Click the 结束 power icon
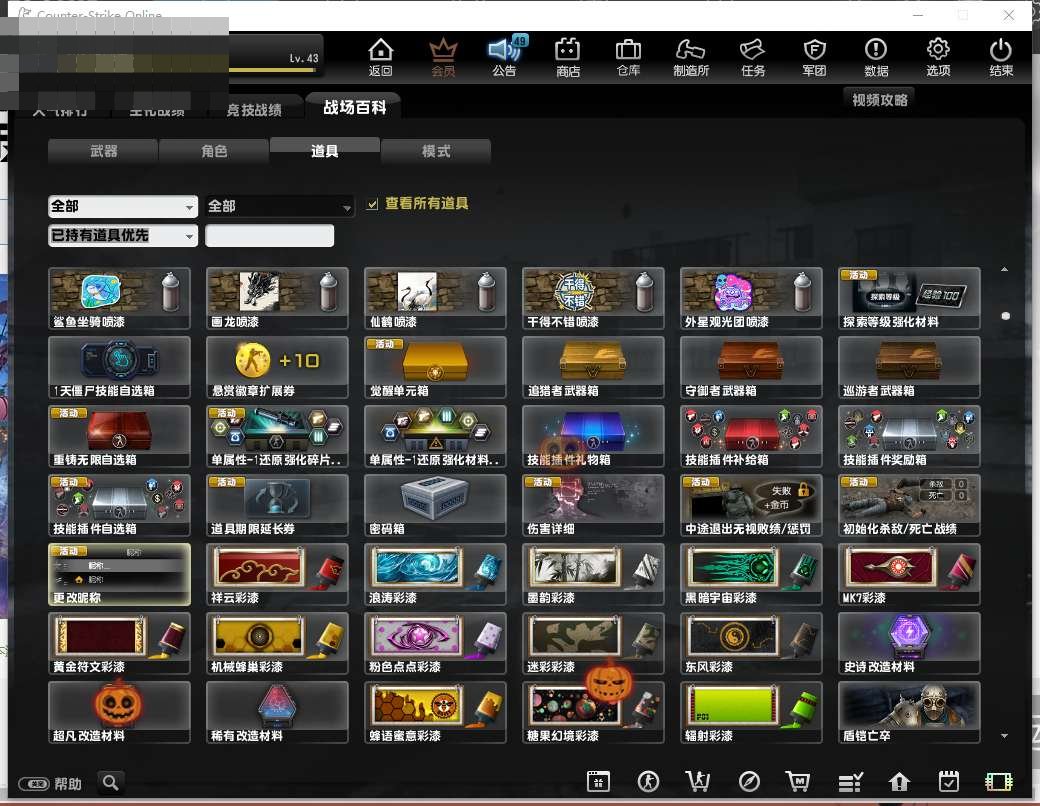The image size is (1040, 806). [x=1001, y=50]
